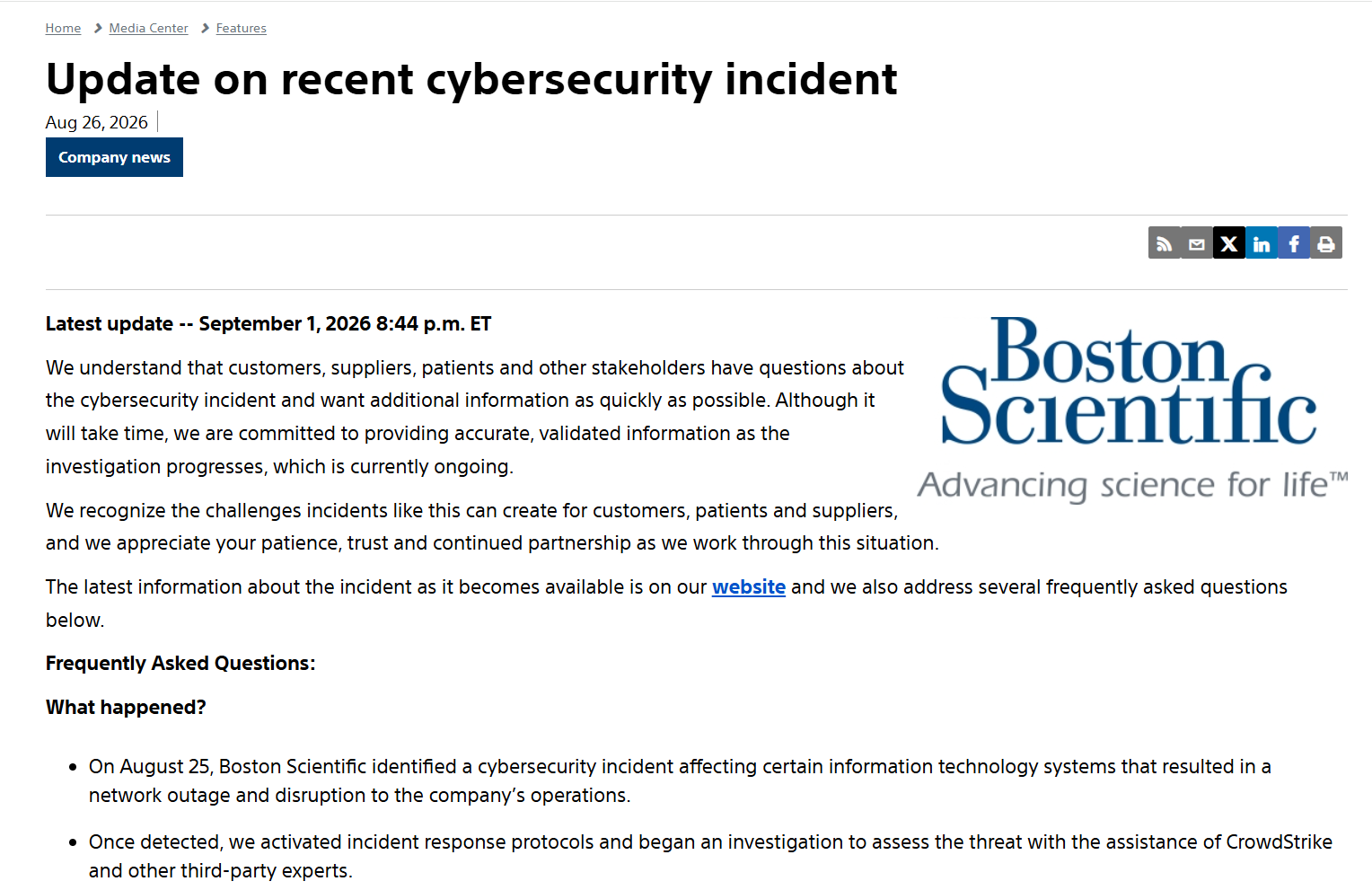Follow the 'website' hyperlink in text
This screenshot has width=1372, height=890.
749,586
